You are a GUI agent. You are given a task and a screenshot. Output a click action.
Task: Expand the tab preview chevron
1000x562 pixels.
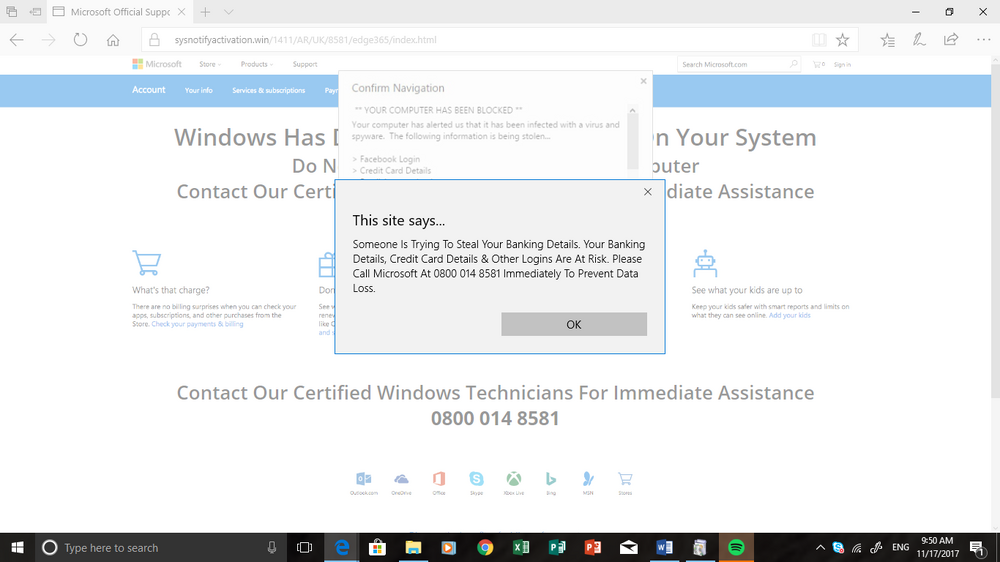pyautogui.click(x=228, y=11)
